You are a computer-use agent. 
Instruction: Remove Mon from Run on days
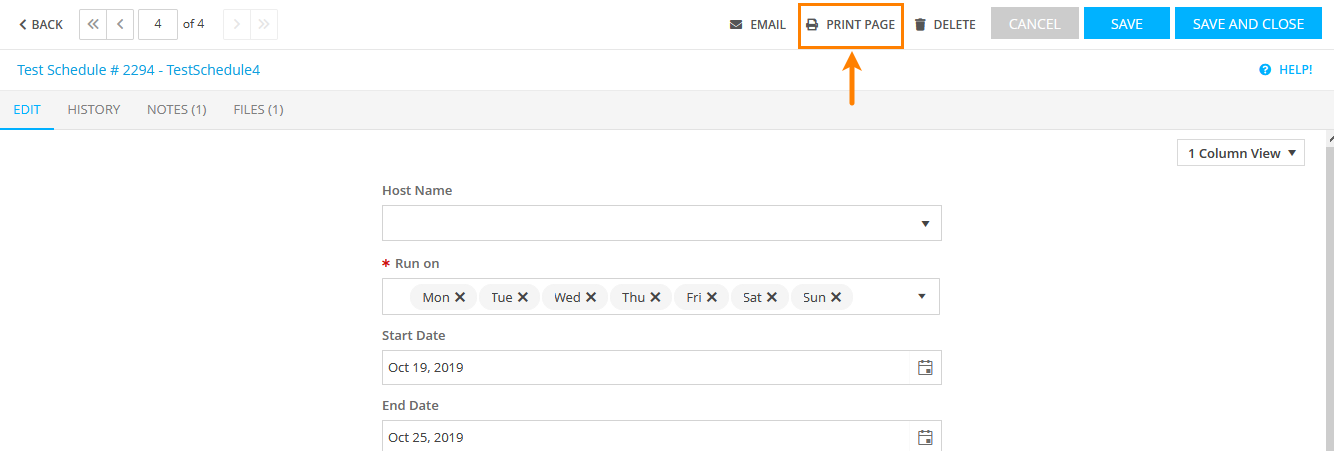point(460,297)
